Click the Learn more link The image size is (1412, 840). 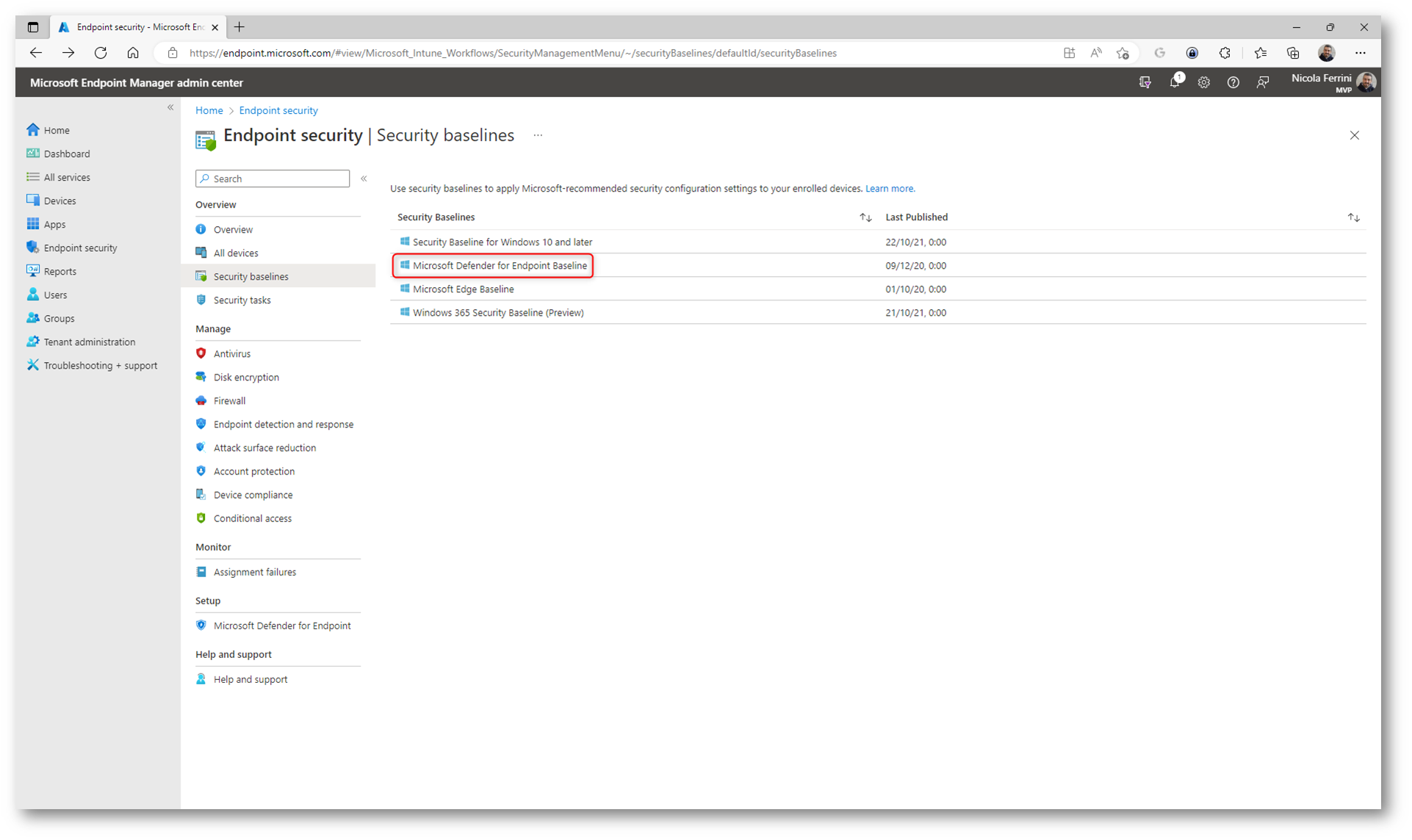890,189
